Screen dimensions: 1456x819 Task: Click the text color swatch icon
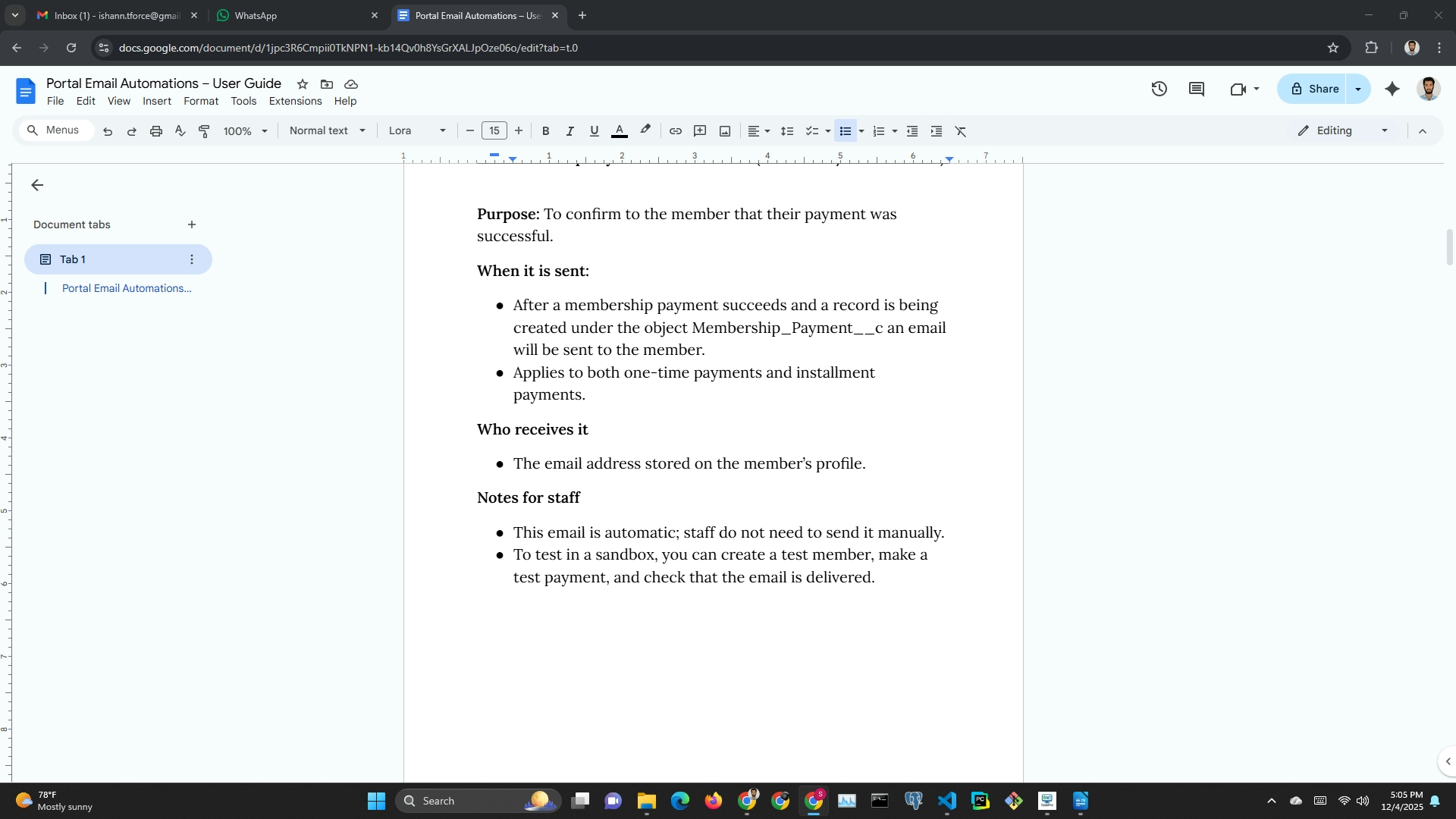(620, 131)
